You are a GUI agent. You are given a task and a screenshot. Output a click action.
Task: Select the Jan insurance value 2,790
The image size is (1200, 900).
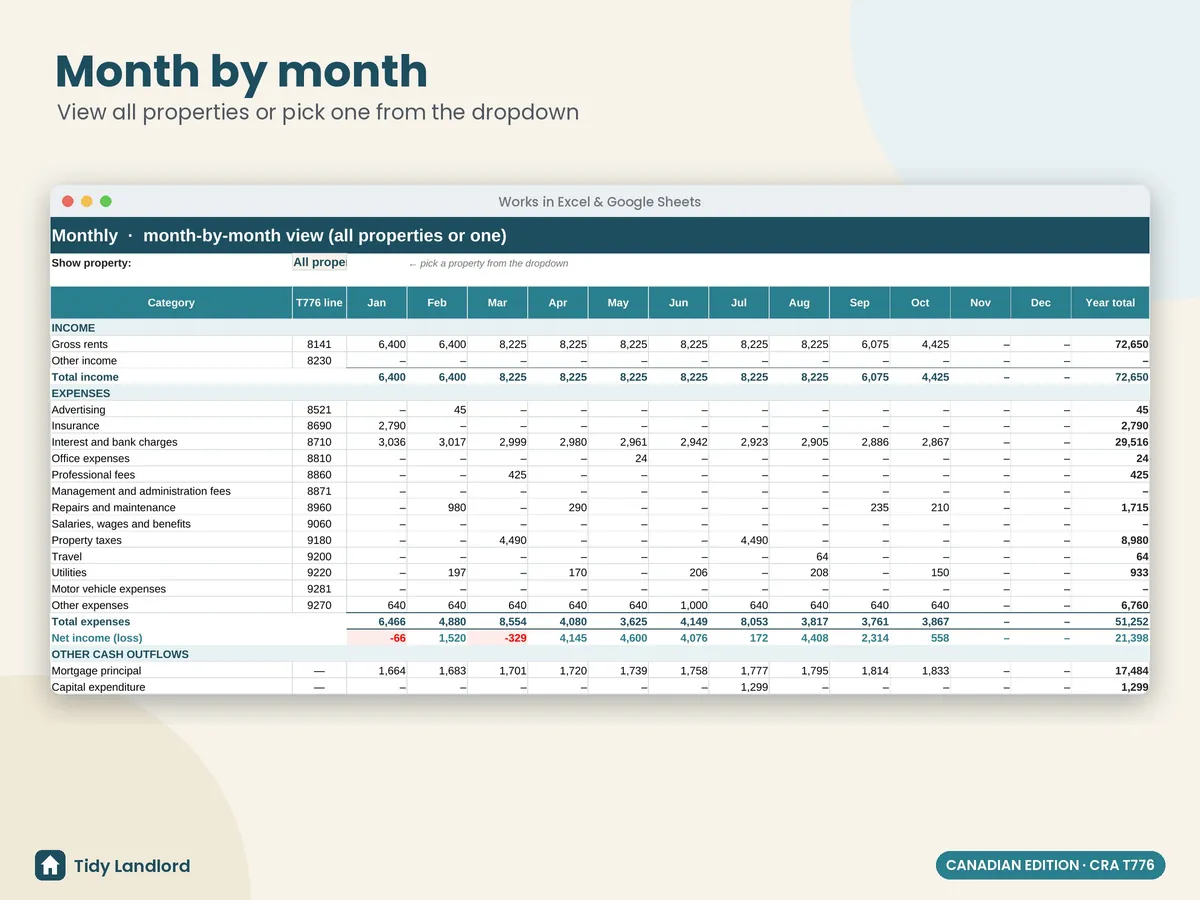(x=377, y=426)
